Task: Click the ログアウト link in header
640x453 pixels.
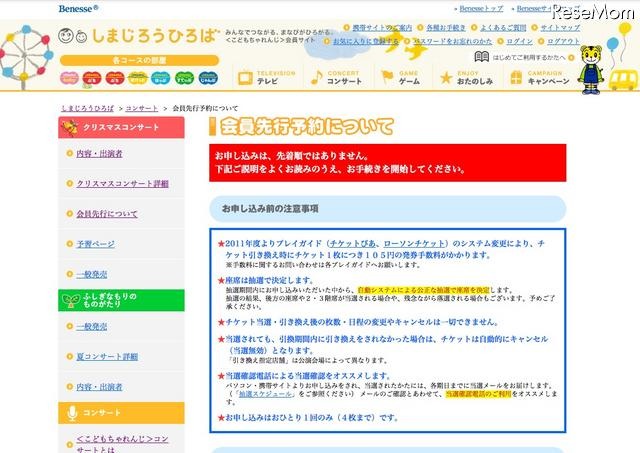Action: [563, 42]
